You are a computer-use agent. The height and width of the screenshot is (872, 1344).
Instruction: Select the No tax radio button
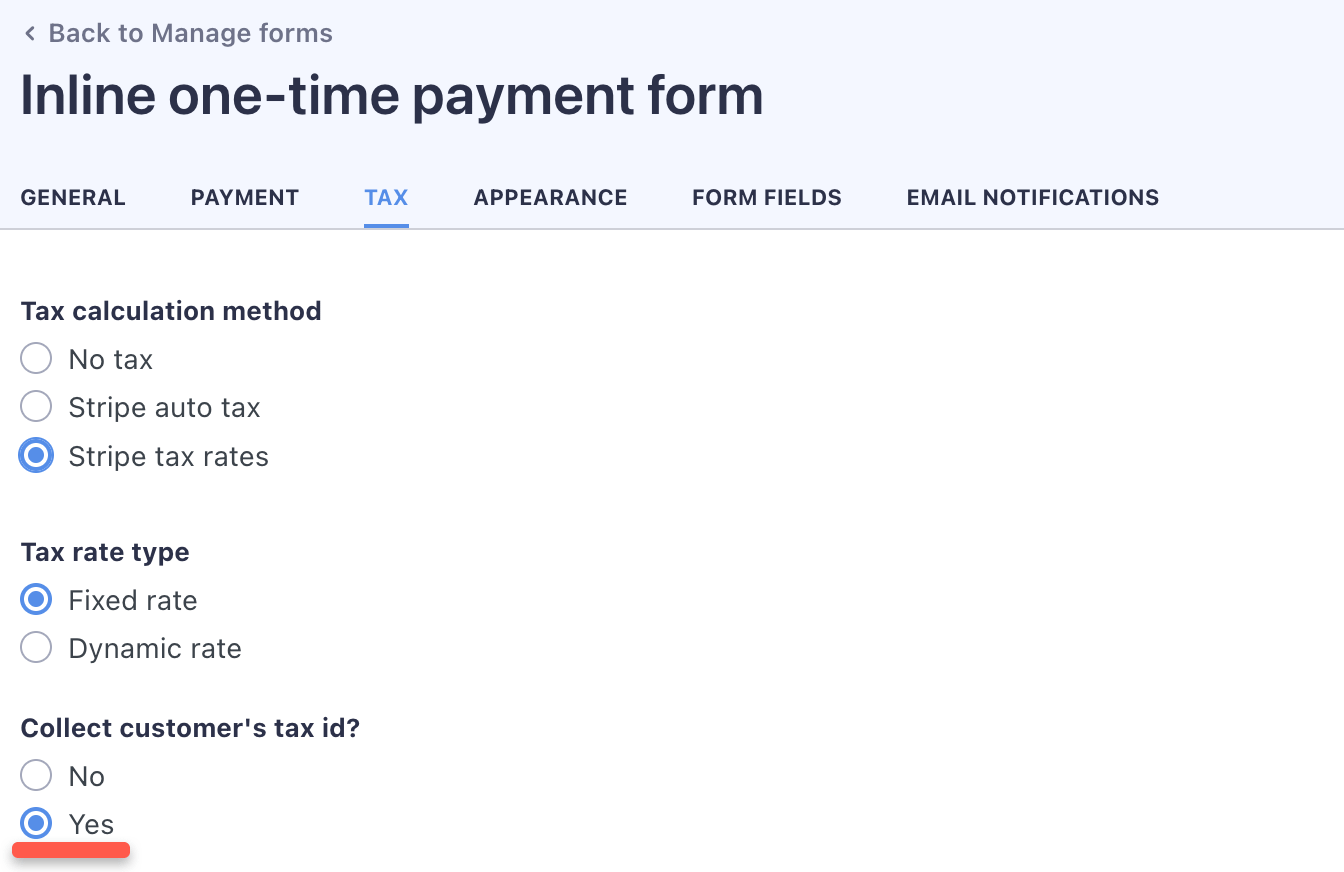pos(36,357)
